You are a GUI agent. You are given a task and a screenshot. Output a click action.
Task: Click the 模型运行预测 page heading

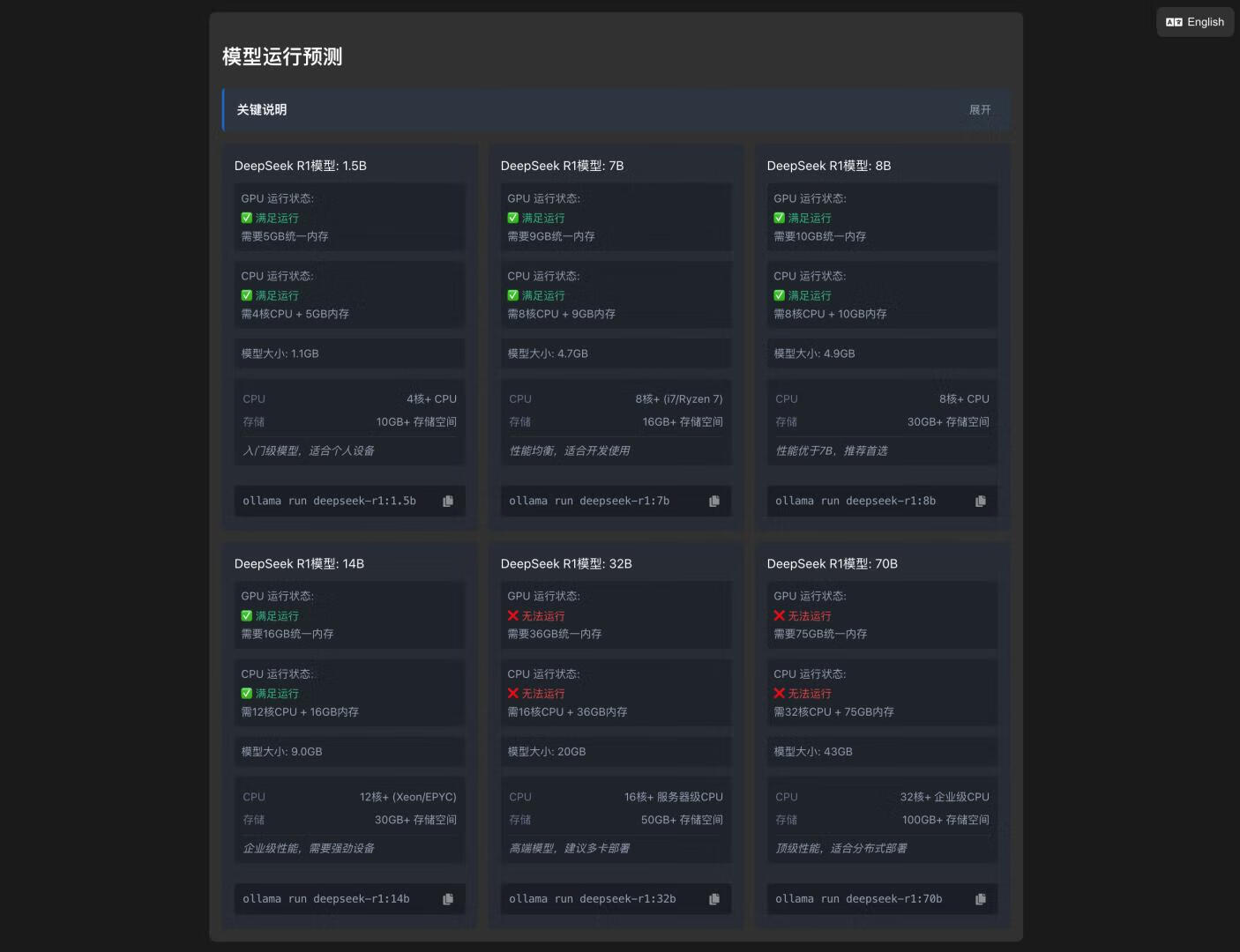[282, 56]
